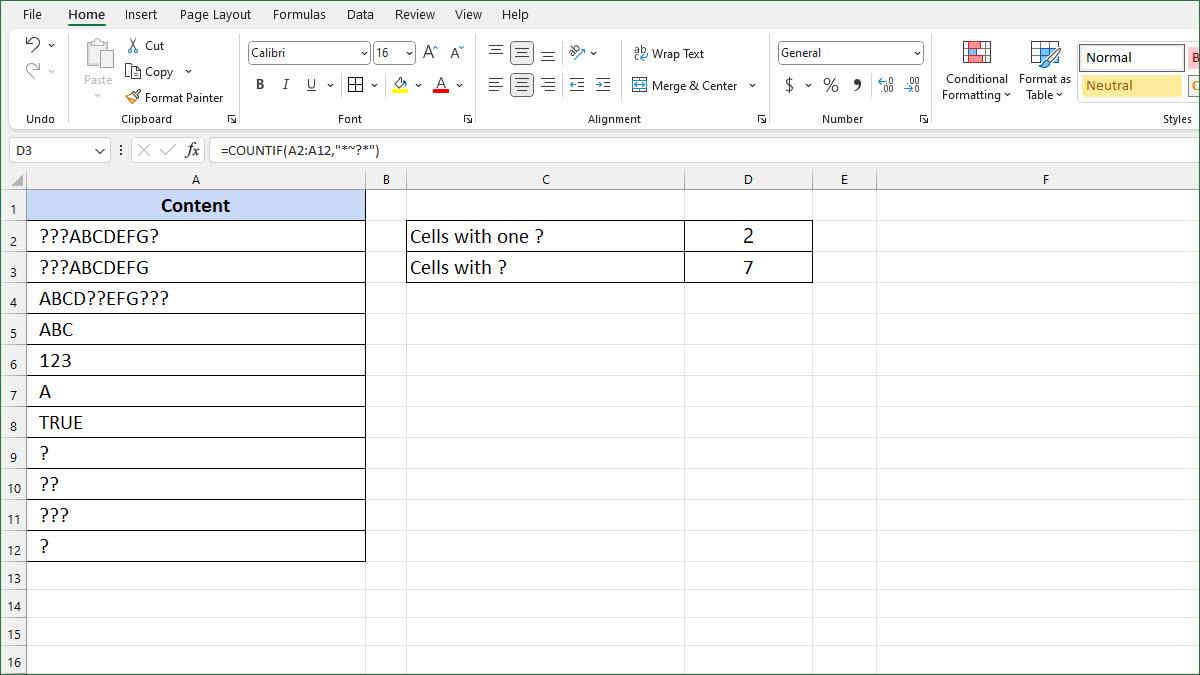Toggle Italic formatting
This screenshot has width=1200, height=675.
tap(286, 85)
